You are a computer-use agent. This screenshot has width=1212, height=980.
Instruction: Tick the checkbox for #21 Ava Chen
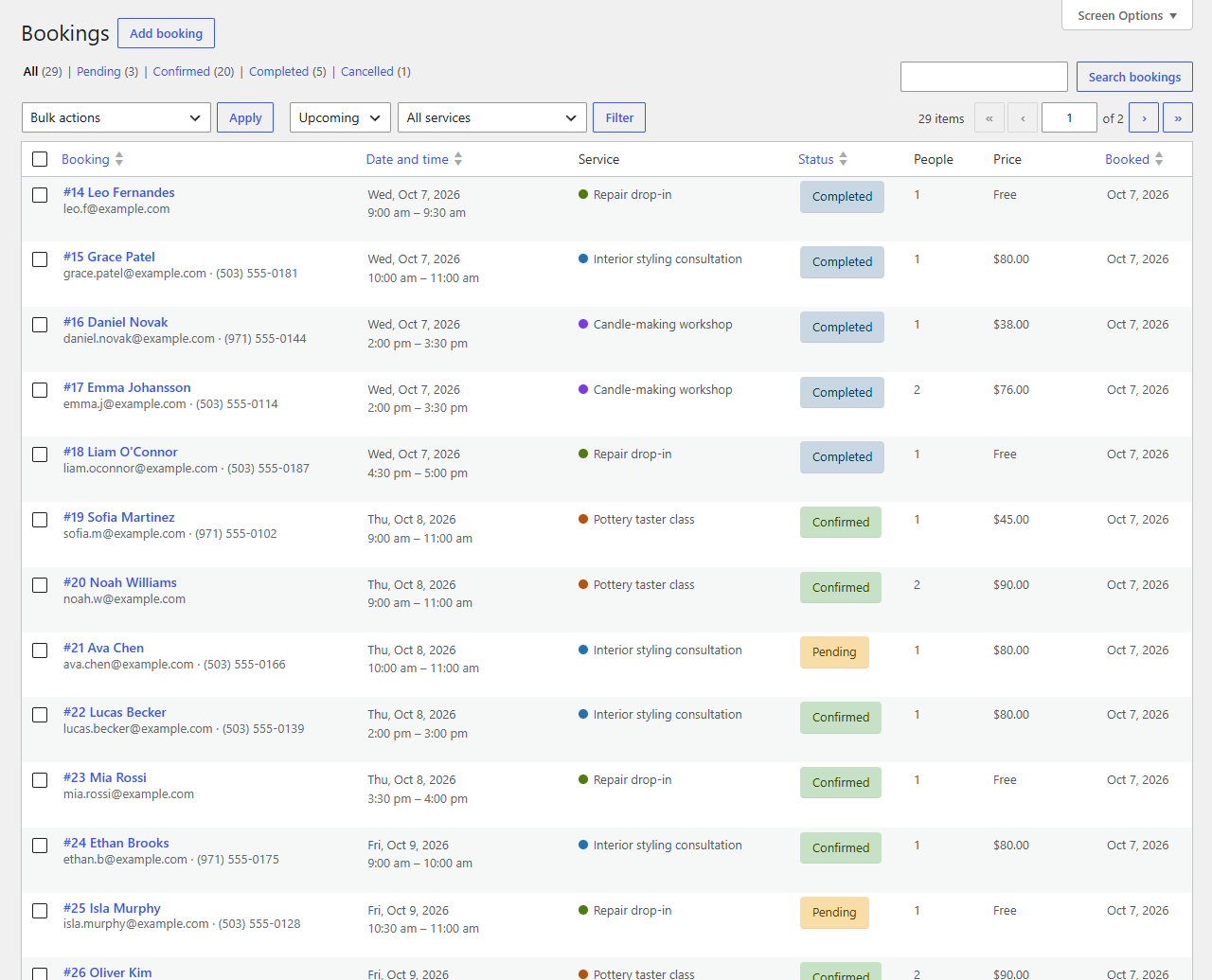[x=40, y=650]
